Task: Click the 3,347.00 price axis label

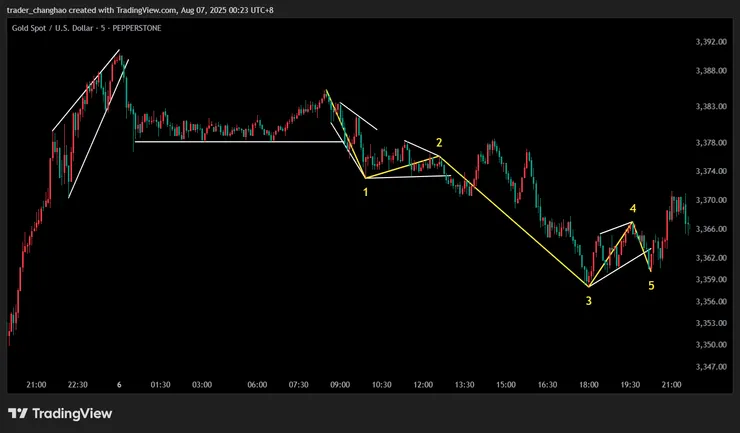Action: click(711, 366)
